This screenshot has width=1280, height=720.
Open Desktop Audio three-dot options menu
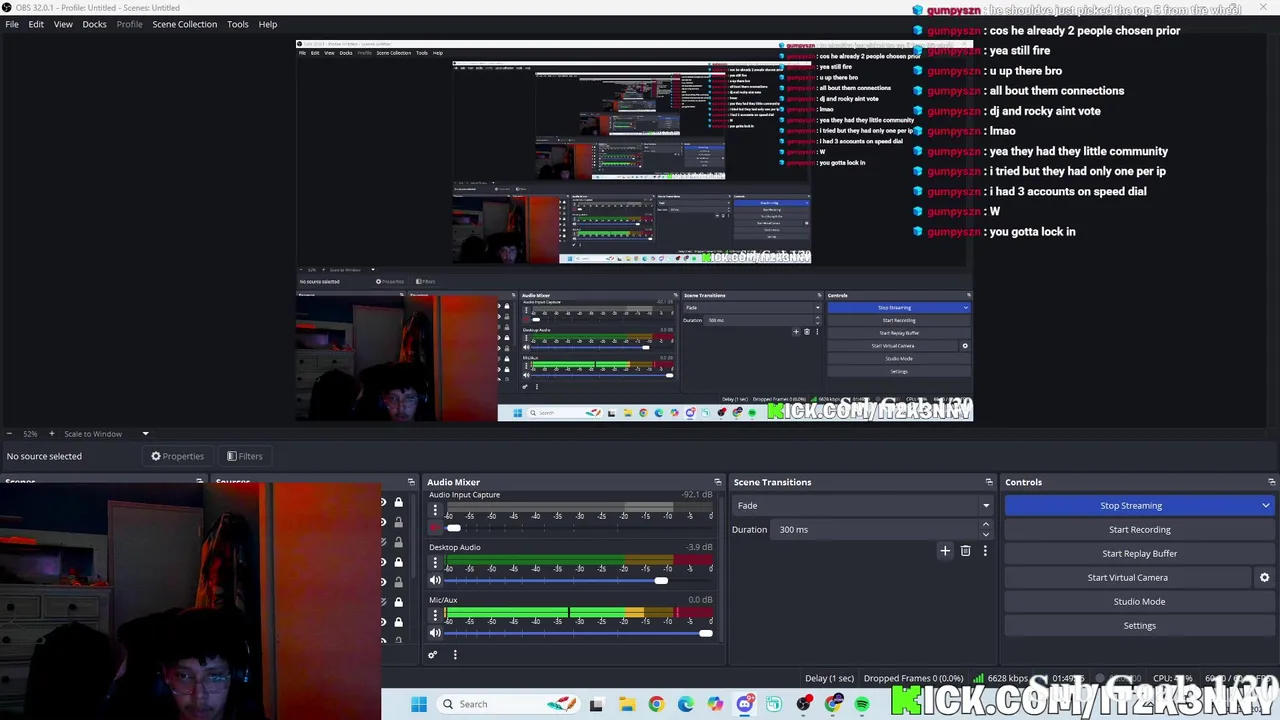pos(435,563)
